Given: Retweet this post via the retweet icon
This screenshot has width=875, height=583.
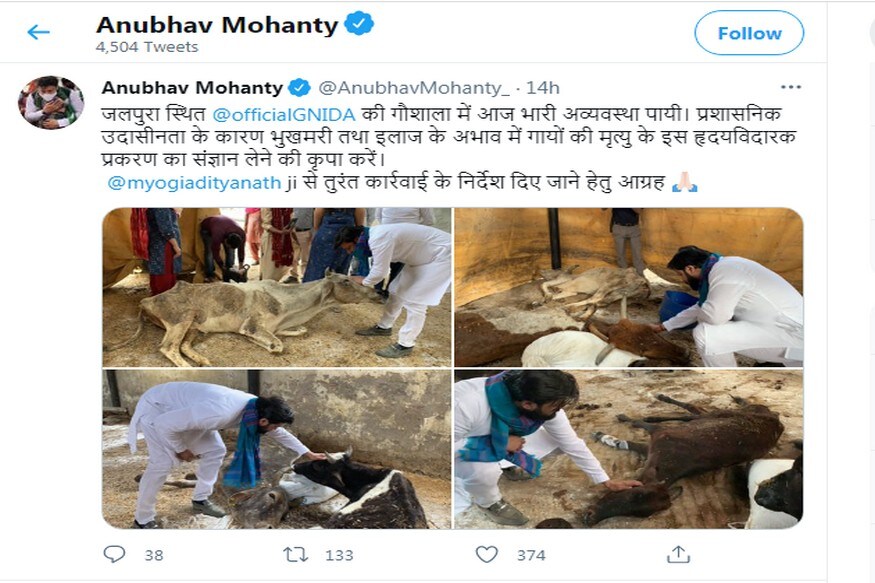Looking at the screenshot, I should pos(296,554).
